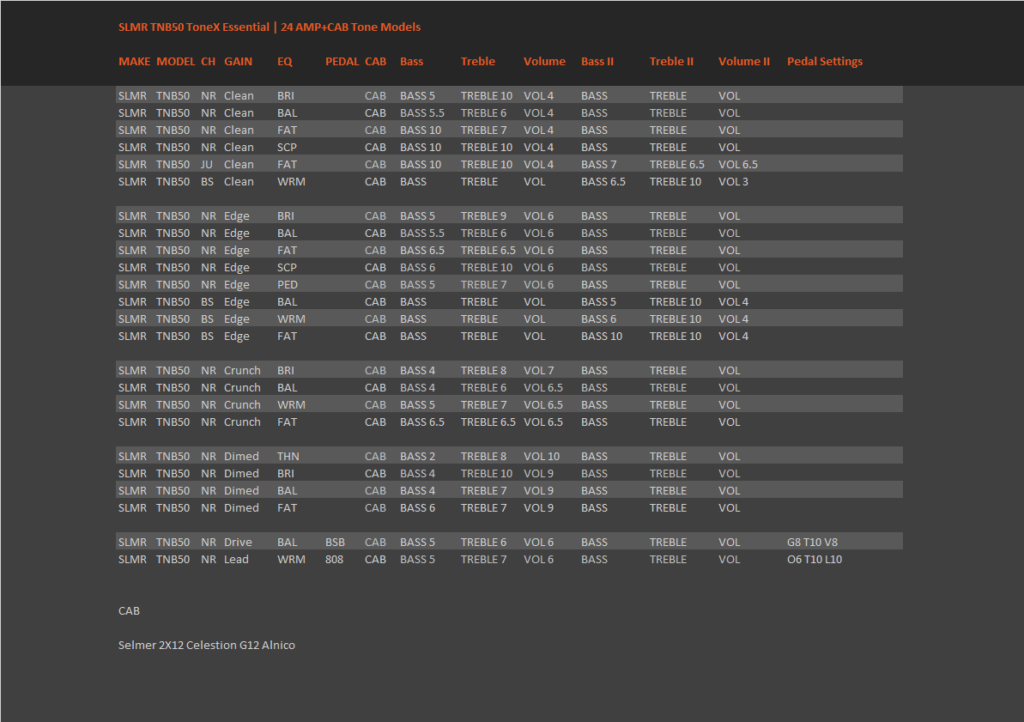The height and width of the screenshot is (722, 1024).
Task: Select BASS 10 in the BS Edge FAT row
Action: (601, 336)
